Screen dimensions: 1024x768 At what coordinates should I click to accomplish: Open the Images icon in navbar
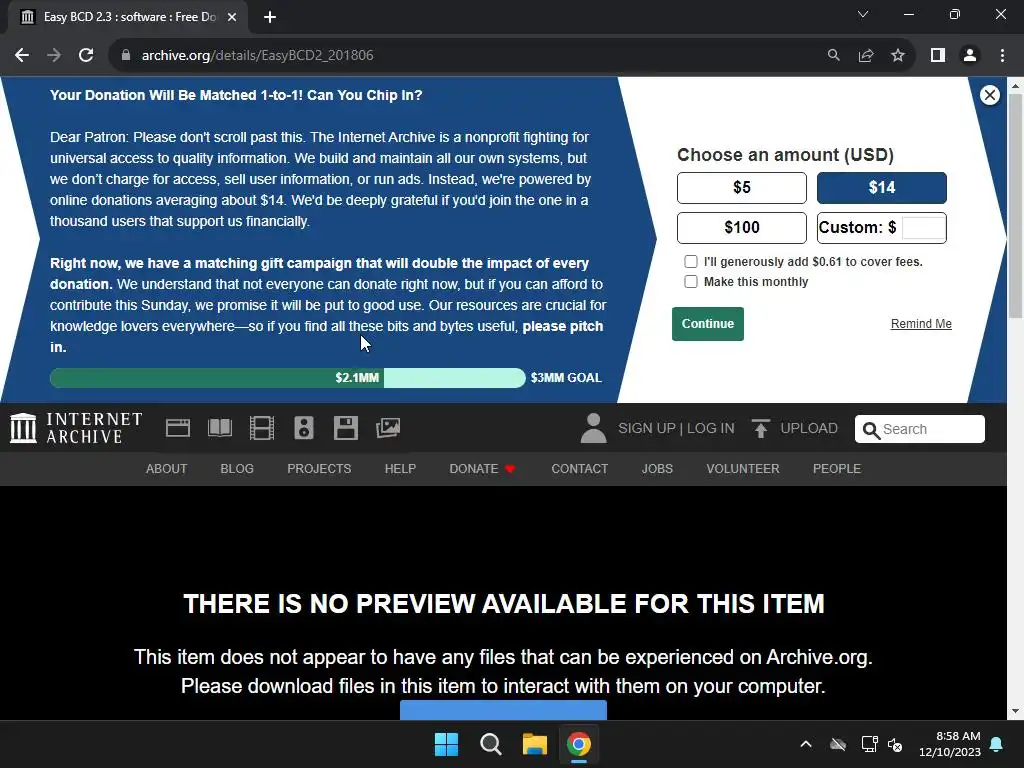[388, 428]
